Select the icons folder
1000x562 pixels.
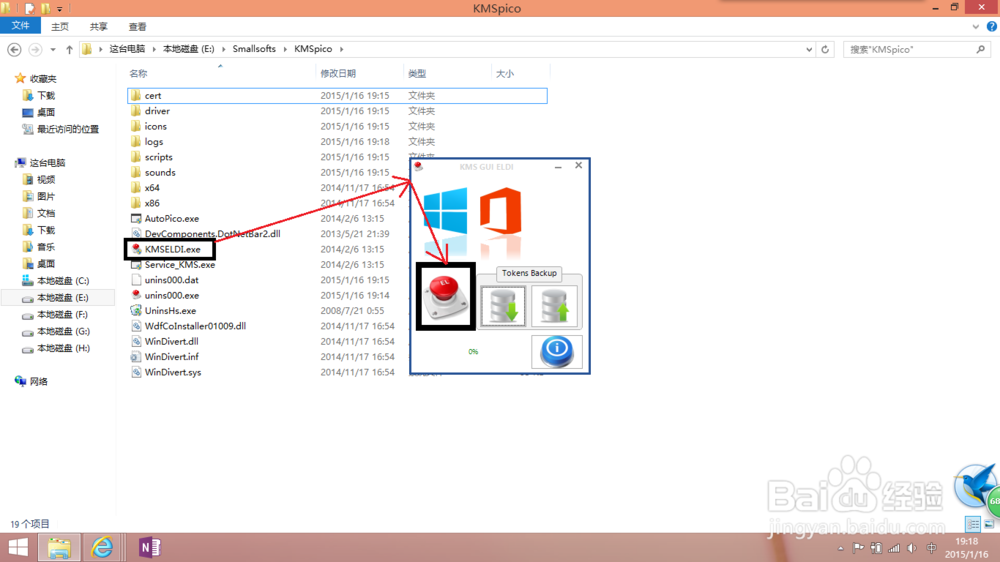(x=155, y=126)
